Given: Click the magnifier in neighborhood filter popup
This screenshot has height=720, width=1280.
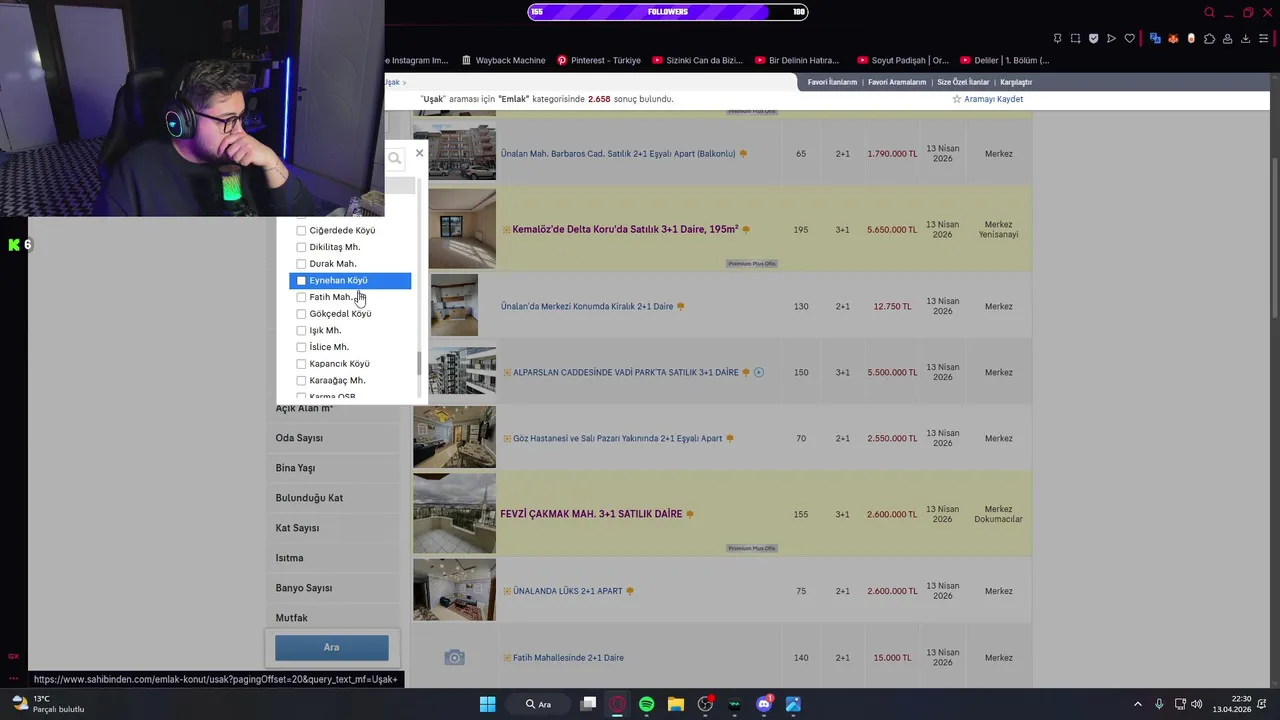Looking at the screenshot, I should click(x=394, y=158).
